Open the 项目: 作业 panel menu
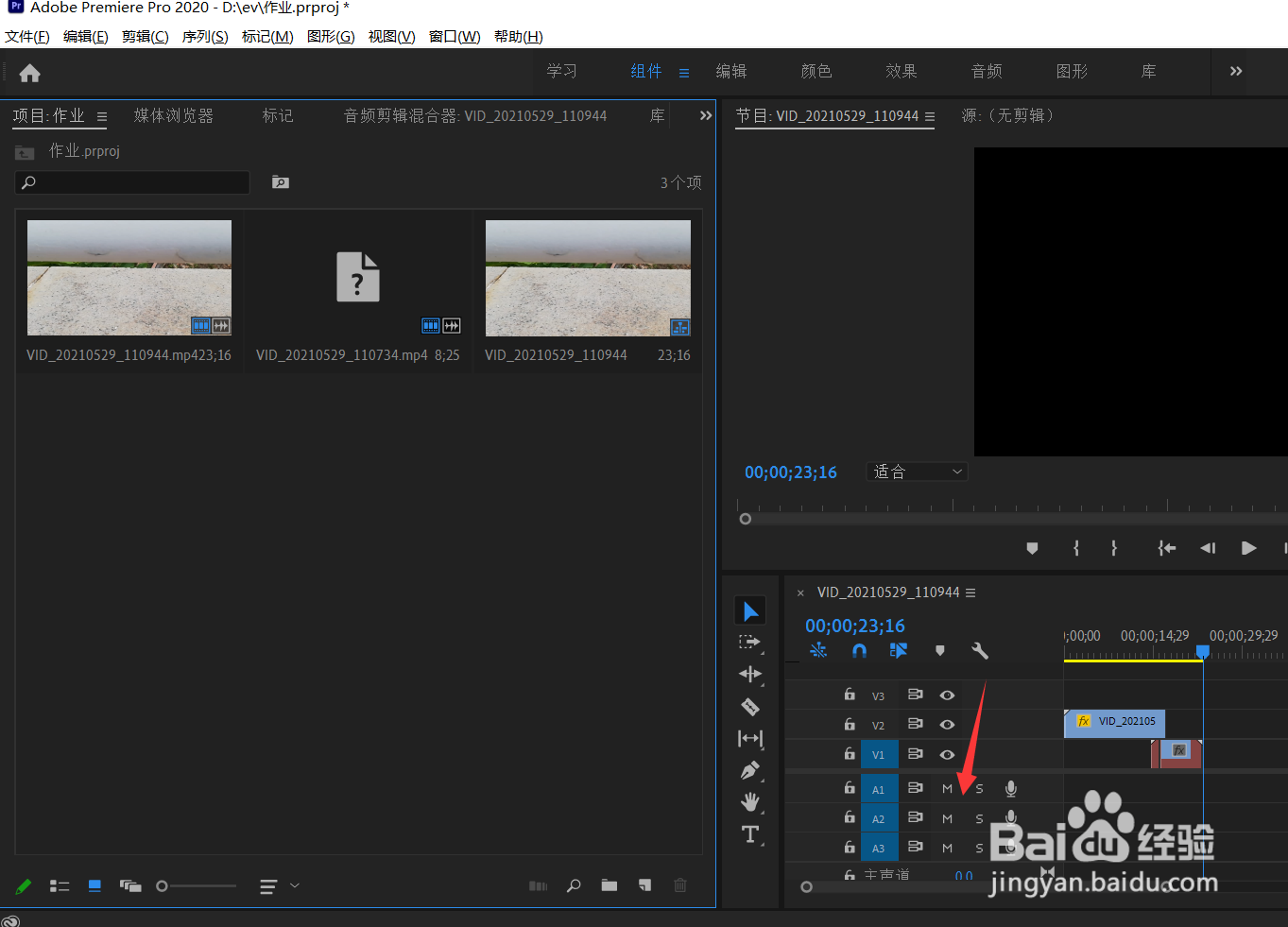The height and width of the screenshot is (927, 1288). pos(102,117)
